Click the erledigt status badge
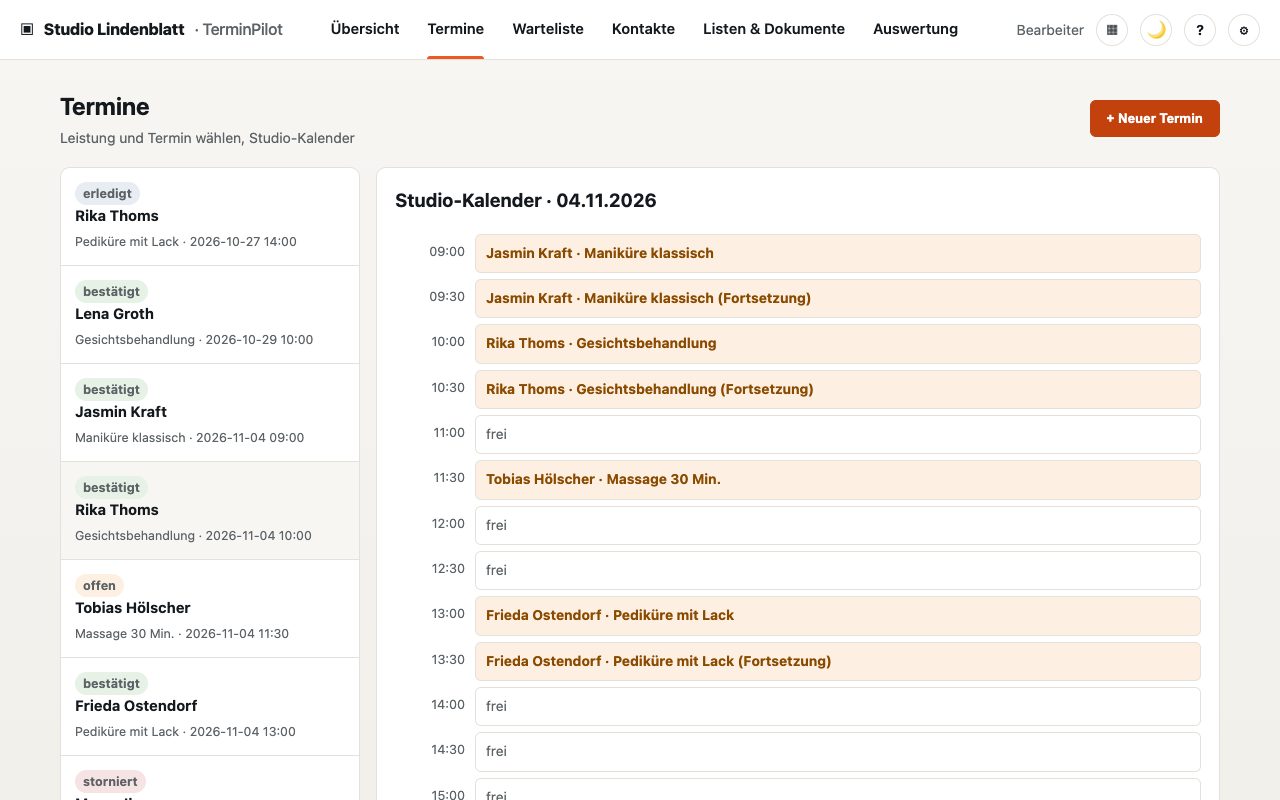 coord(107,193)
